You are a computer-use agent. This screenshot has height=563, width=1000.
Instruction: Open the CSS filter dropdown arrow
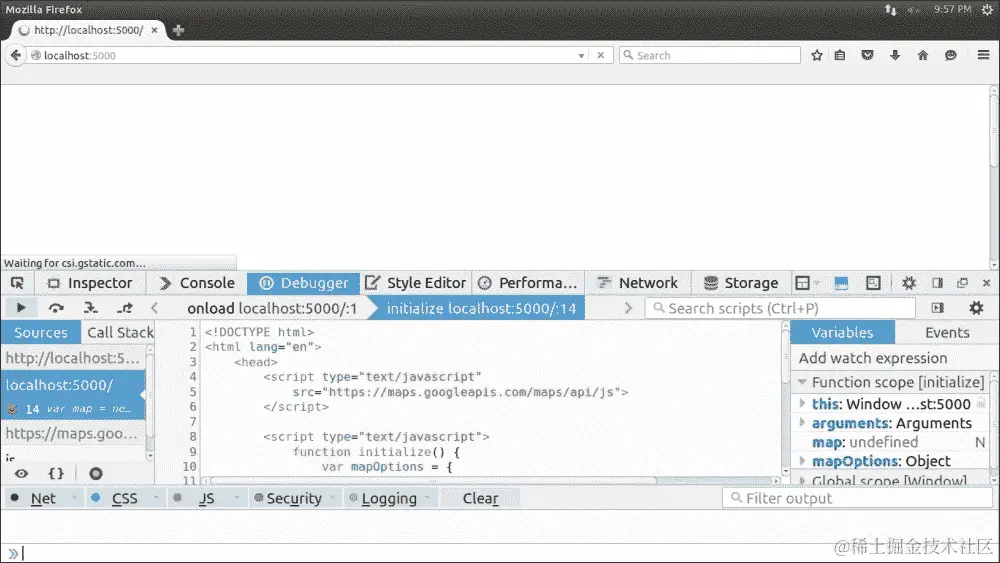point(155,499)
